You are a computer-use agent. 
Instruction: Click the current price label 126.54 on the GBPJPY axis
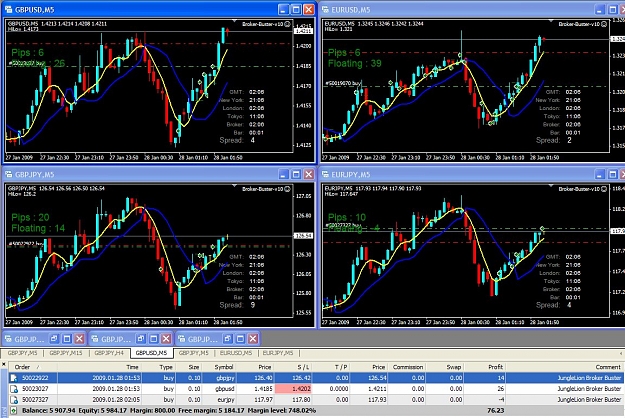click(x=303, y=236)
